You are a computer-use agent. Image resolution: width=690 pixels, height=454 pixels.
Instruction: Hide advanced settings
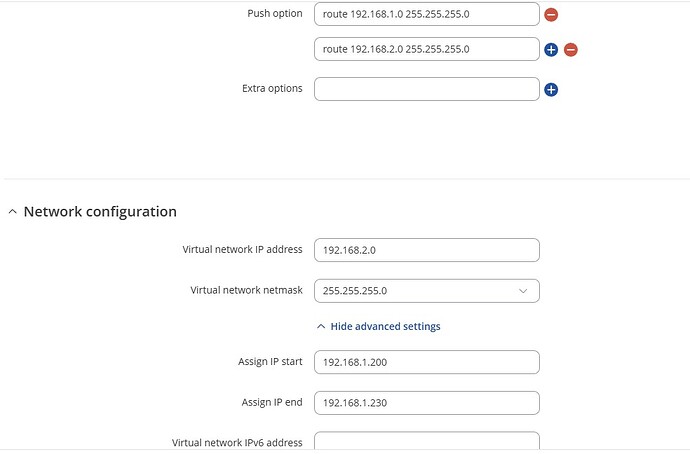[x=379, y=326]
